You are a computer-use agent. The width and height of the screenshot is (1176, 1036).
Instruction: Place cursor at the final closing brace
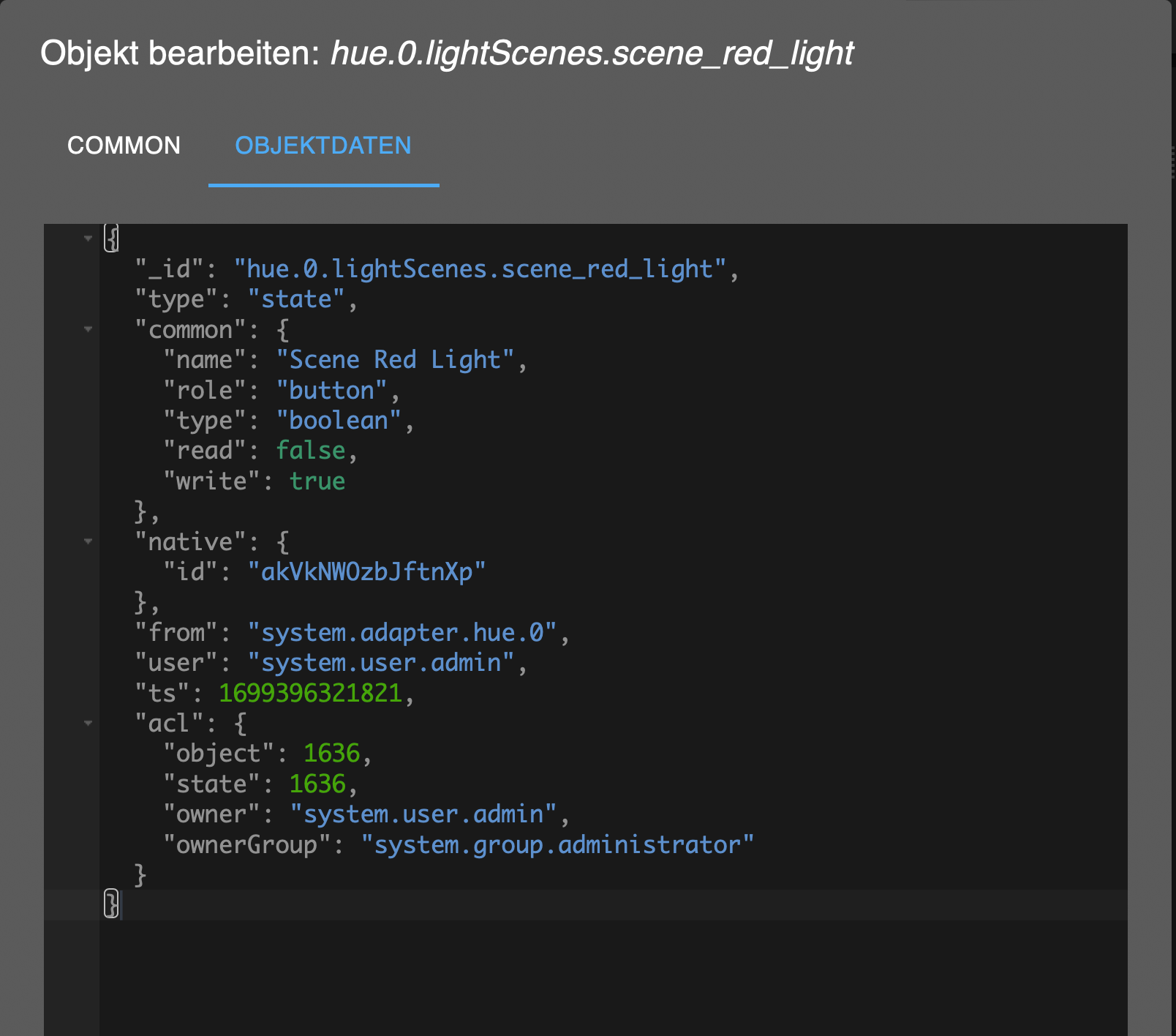click(x=112, y=904)
